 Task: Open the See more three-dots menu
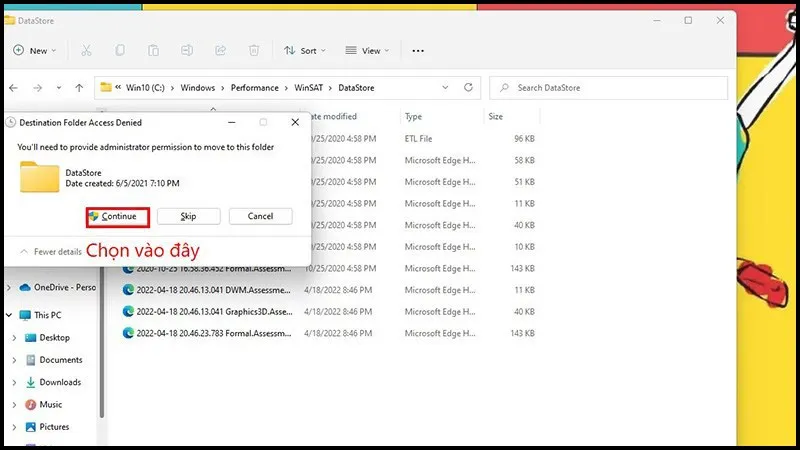coord(418,50)
